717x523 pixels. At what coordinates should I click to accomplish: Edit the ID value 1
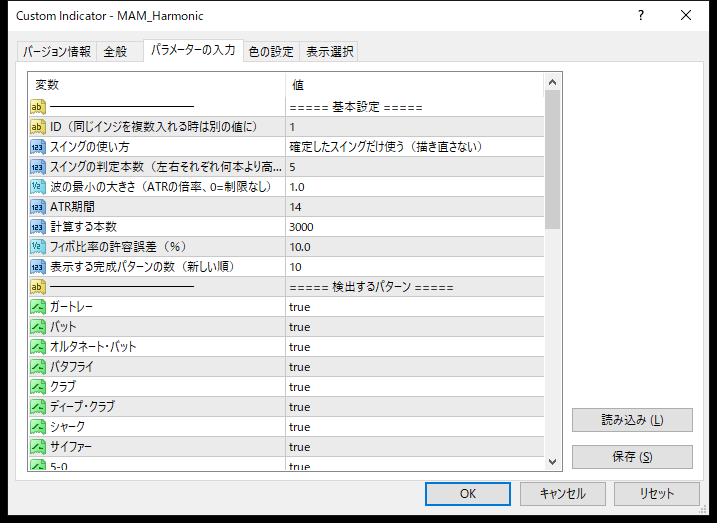pos(414,127)
